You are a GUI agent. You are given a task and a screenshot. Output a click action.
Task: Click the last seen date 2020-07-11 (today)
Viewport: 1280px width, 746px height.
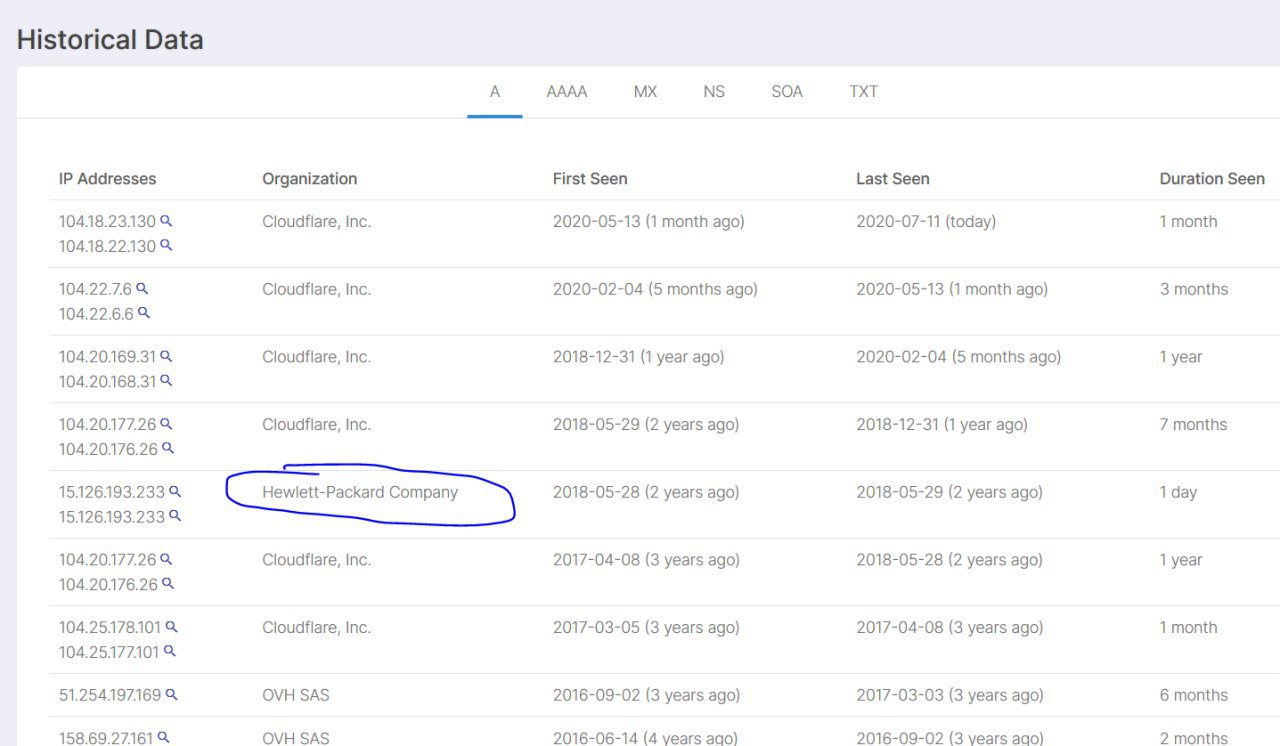click(x=926, y=222)
